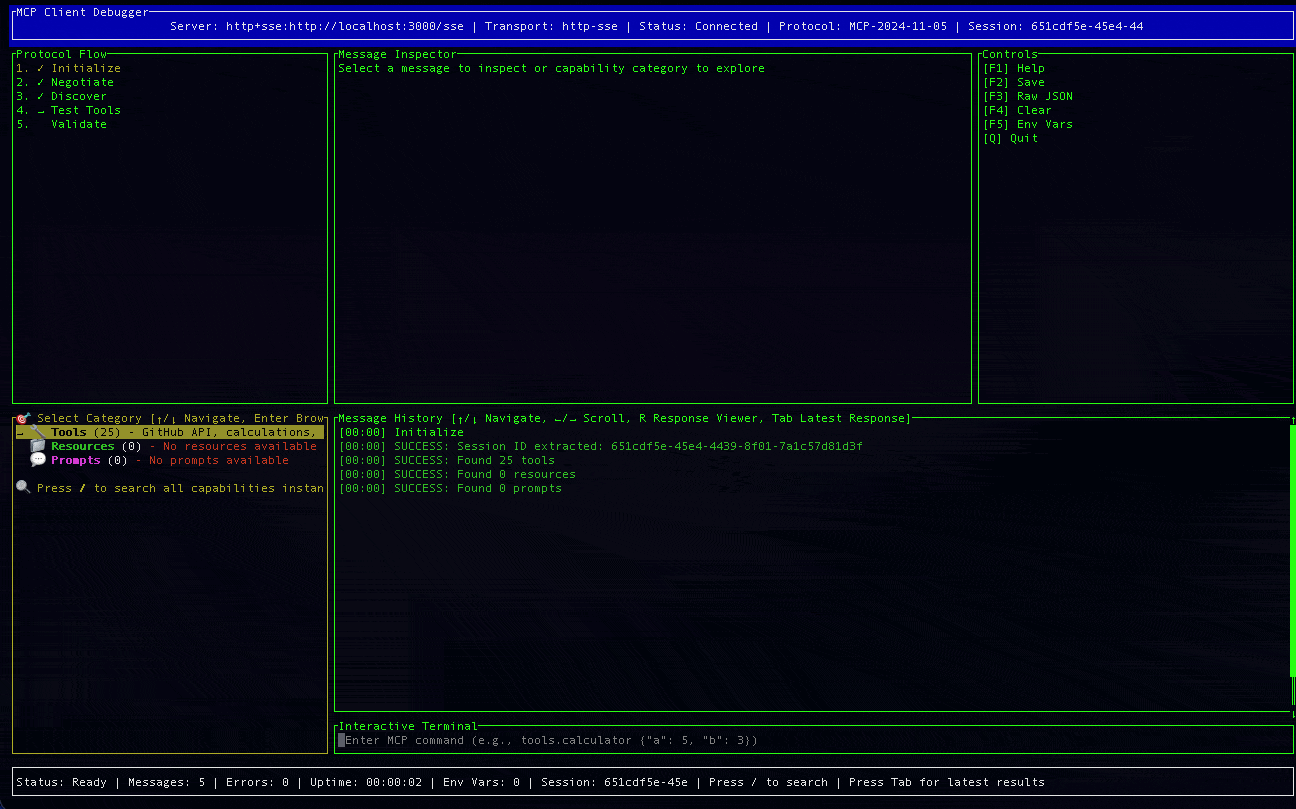
Task: Click the 'Press / to search' status bar hint
Action: pos(768,782)
